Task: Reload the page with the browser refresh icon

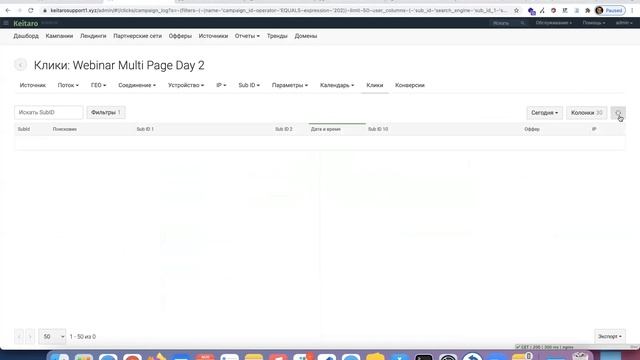Action: (31, 10)
